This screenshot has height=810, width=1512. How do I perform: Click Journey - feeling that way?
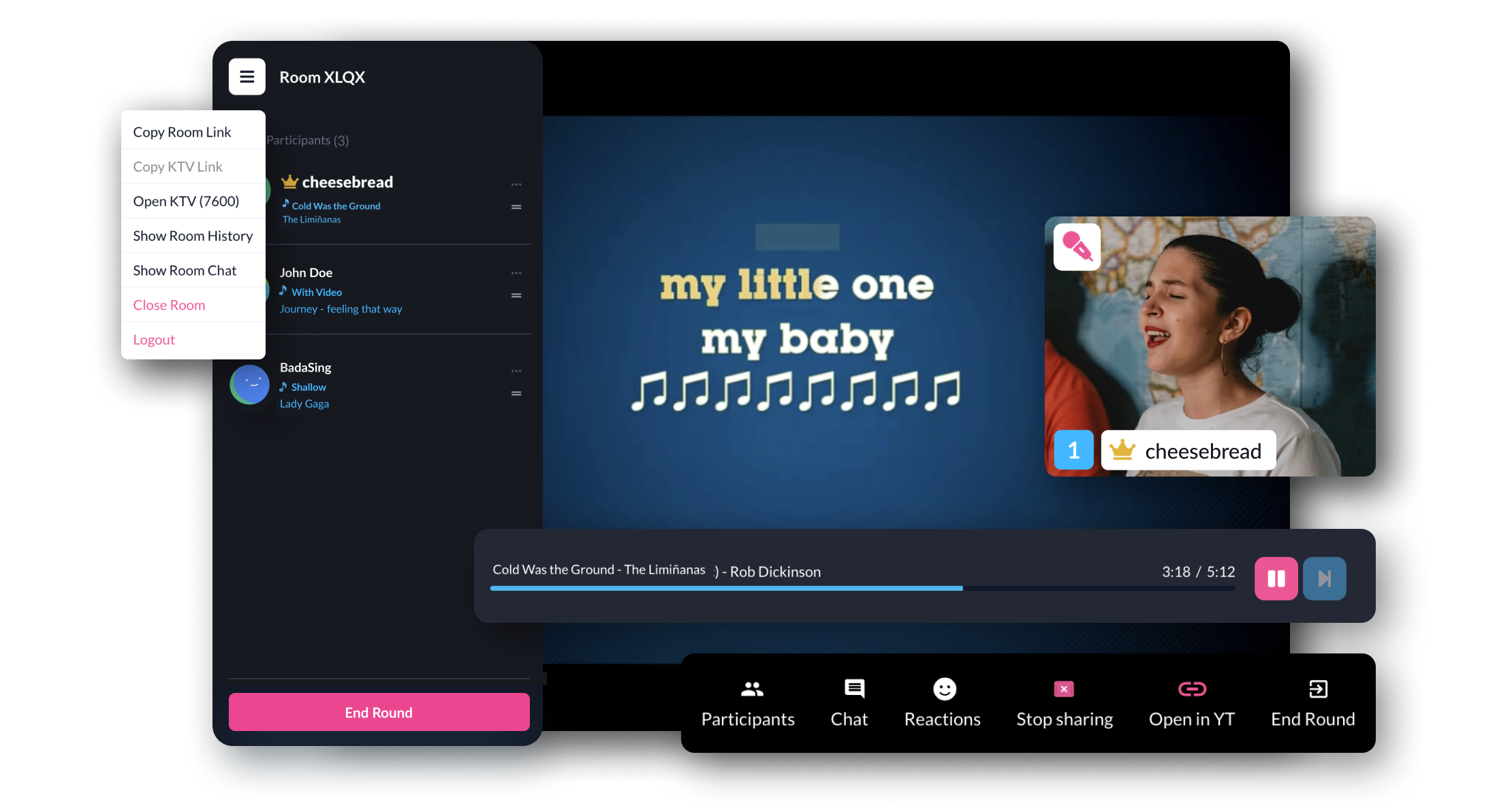[341, 309]
